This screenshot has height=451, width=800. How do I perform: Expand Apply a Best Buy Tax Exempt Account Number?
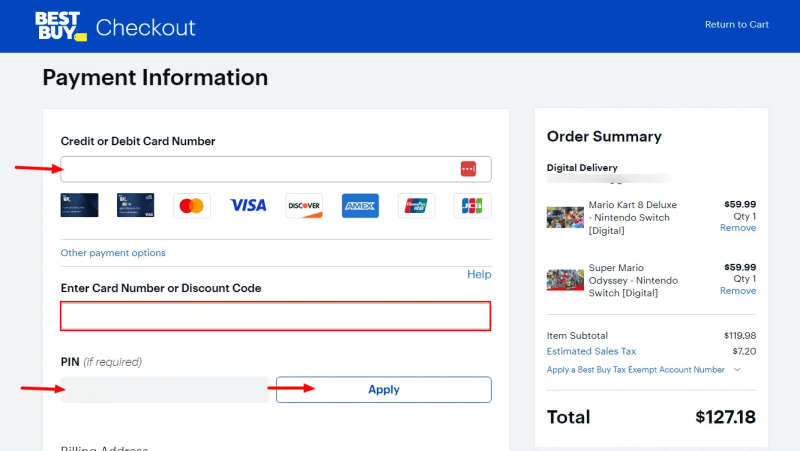(643, 370)
